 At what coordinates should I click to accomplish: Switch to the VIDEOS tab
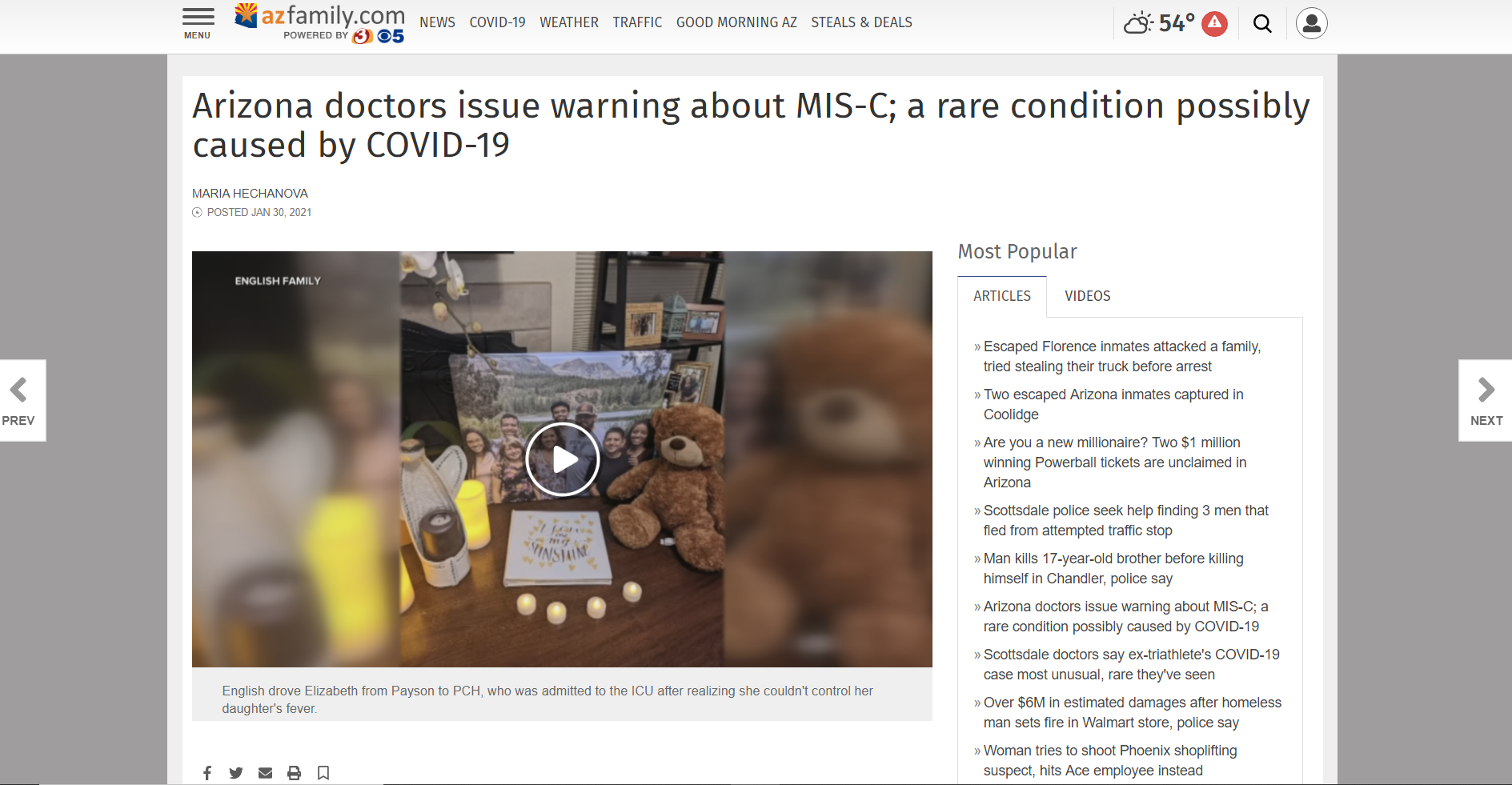point(1087,296)
